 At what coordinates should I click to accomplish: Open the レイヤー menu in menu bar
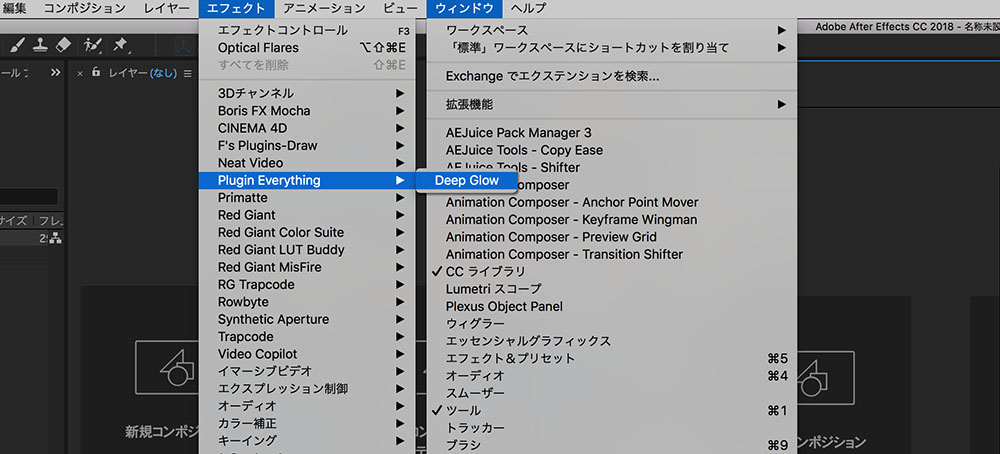166,8
